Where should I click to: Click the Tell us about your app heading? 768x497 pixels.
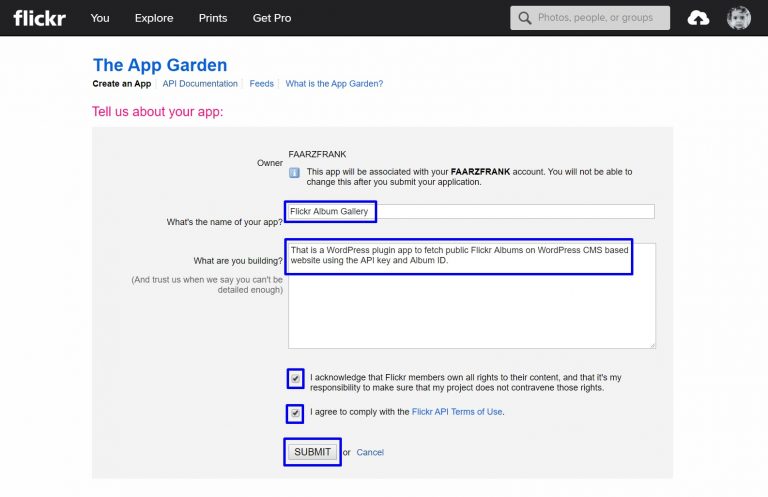(x=158, y=112)
